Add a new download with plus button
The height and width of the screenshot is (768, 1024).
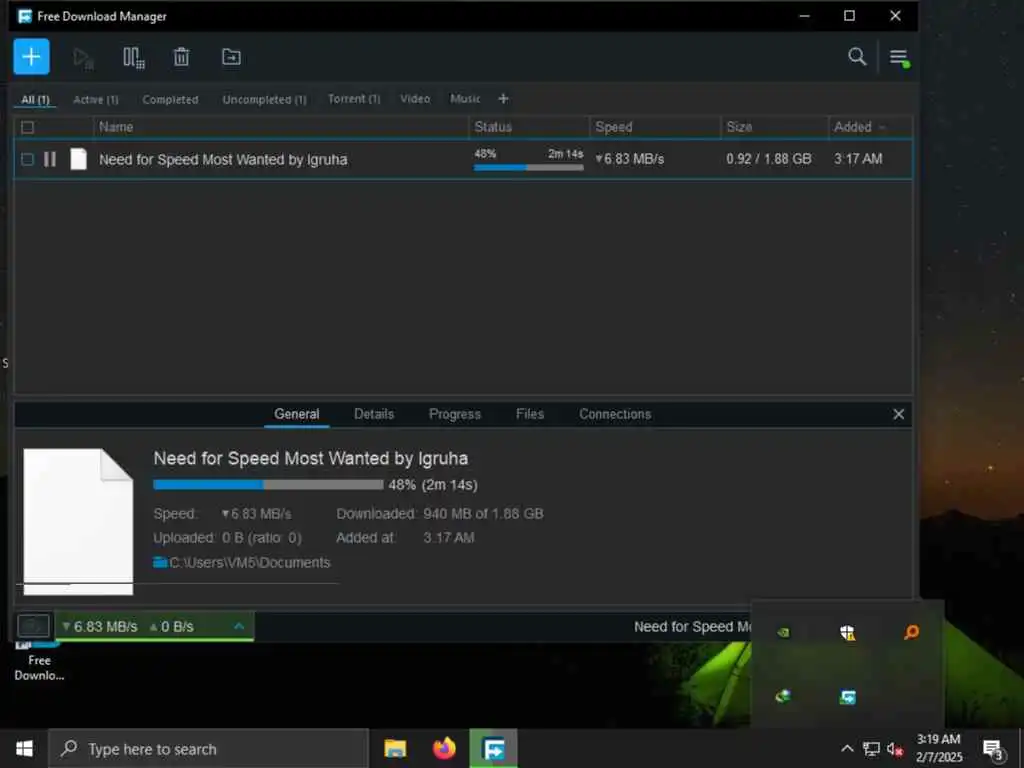(x=31, y=57)
